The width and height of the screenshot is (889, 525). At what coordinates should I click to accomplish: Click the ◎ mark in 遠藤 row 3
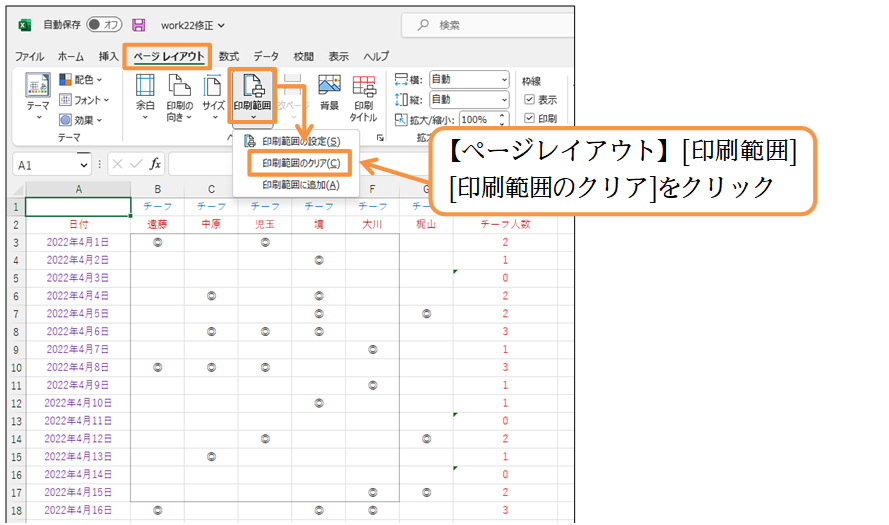tap(158, 242)
